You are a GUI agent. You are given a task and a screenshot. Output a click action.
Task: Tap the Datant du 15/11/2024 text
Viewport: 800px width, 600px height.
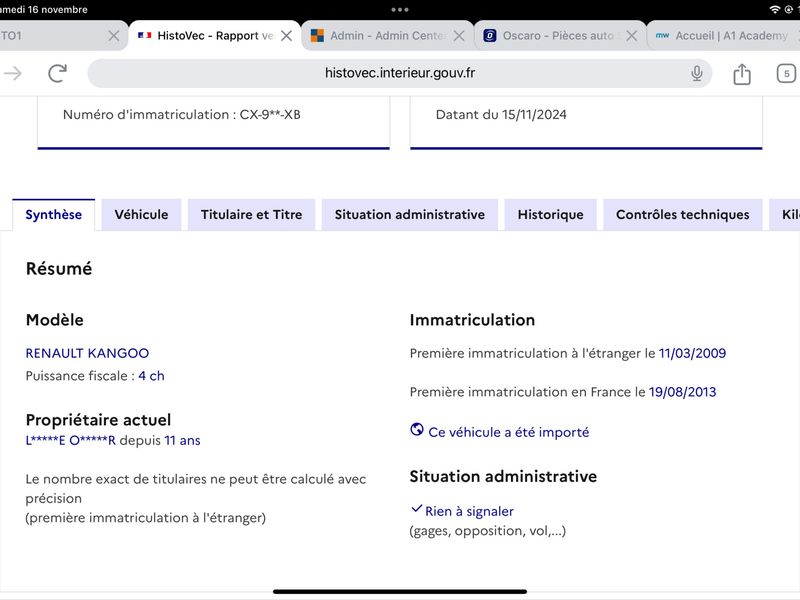click(501, 114)
